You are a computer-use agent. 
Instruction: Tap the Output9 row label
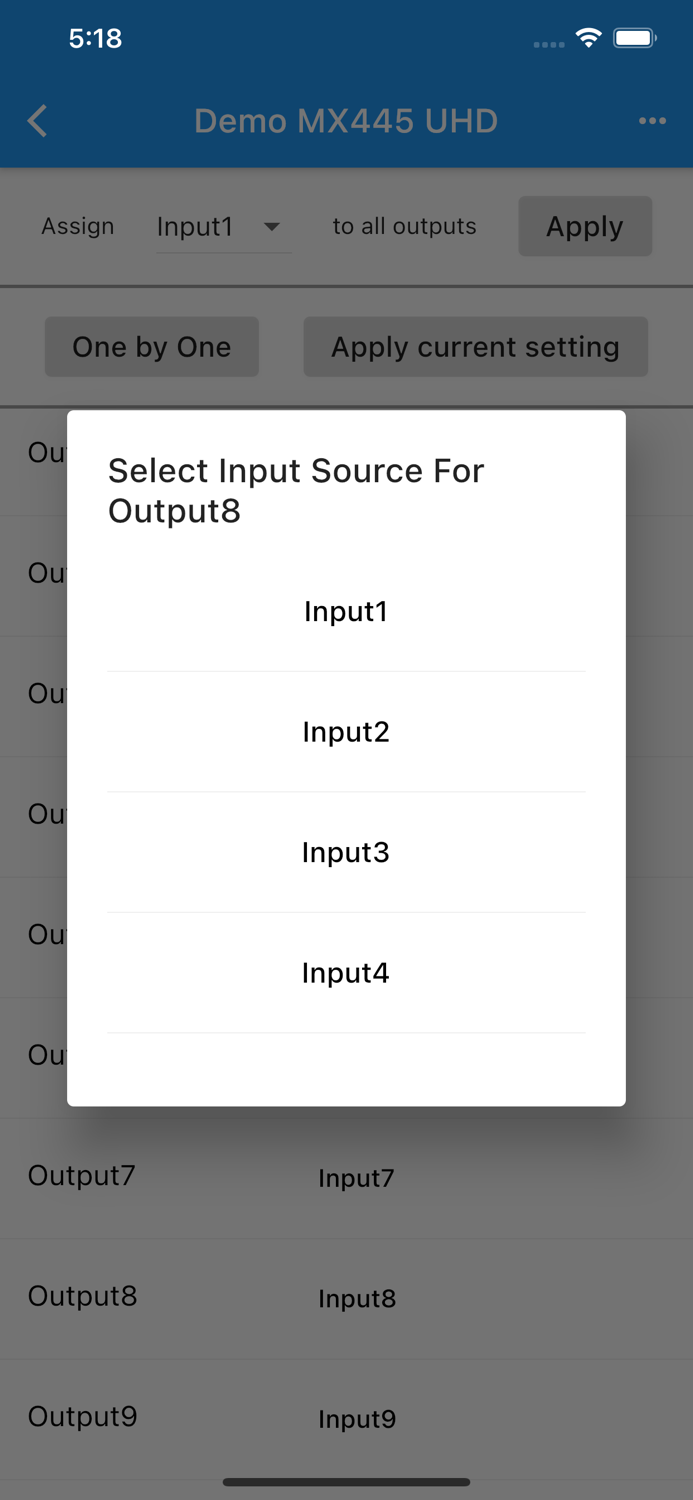pos(82,1417)
